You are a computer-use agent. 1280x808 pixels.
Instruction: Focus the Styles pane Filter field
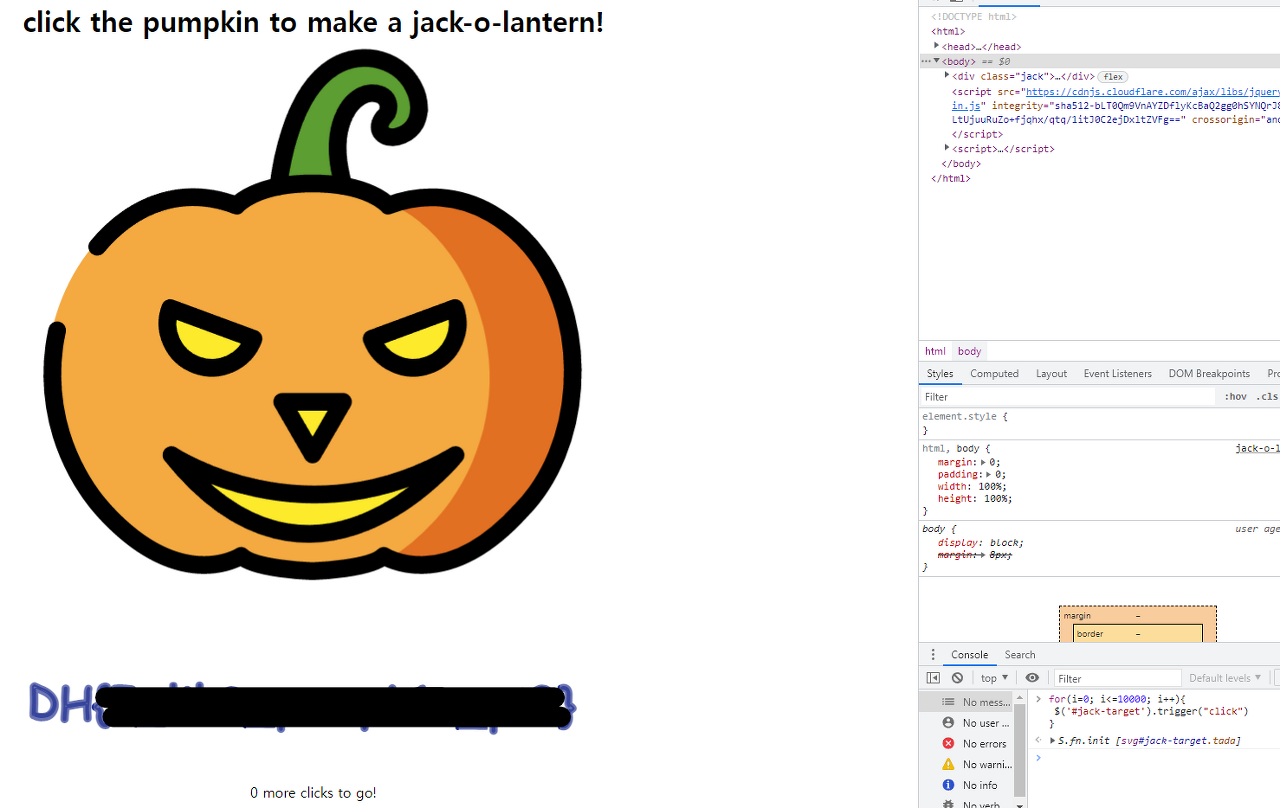pos(1067,397)
